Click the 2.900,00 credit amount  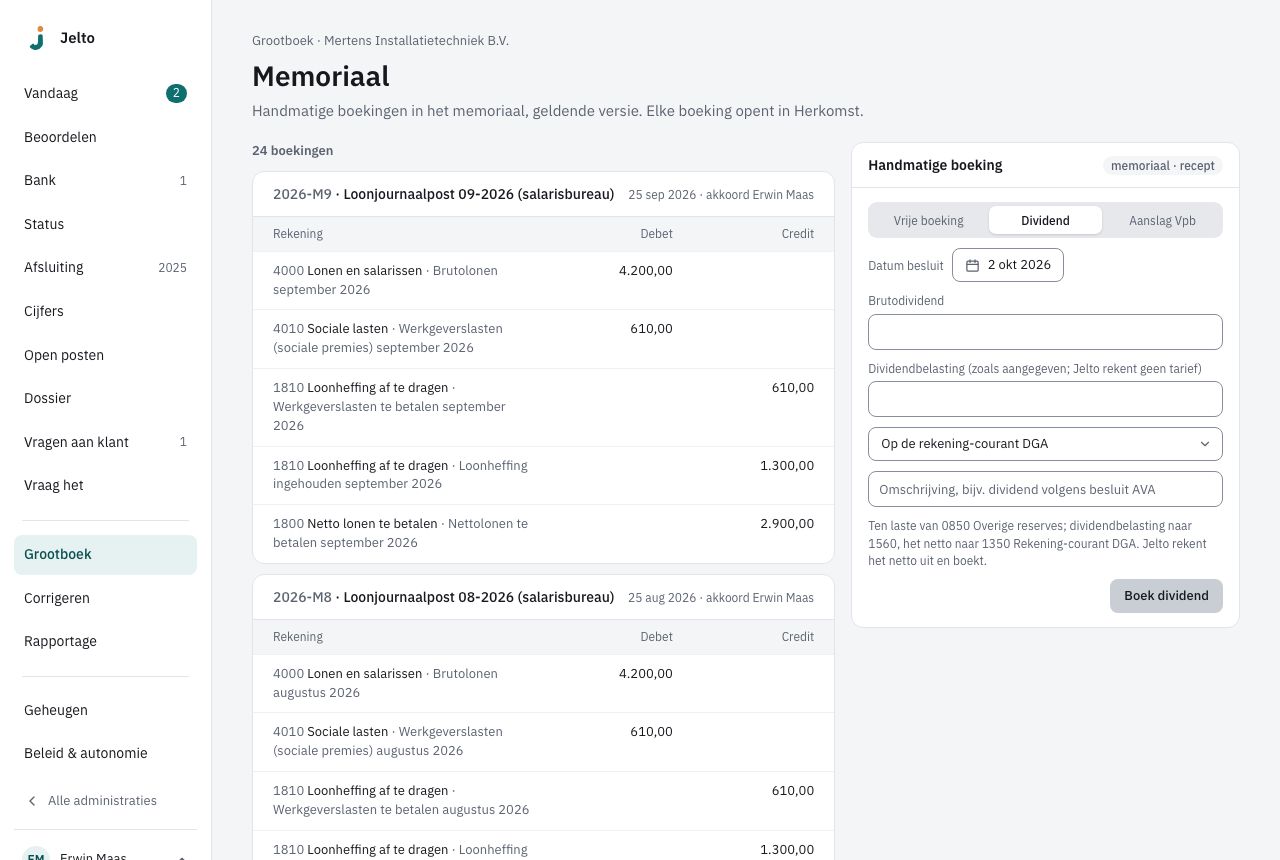tap(787, 524)
